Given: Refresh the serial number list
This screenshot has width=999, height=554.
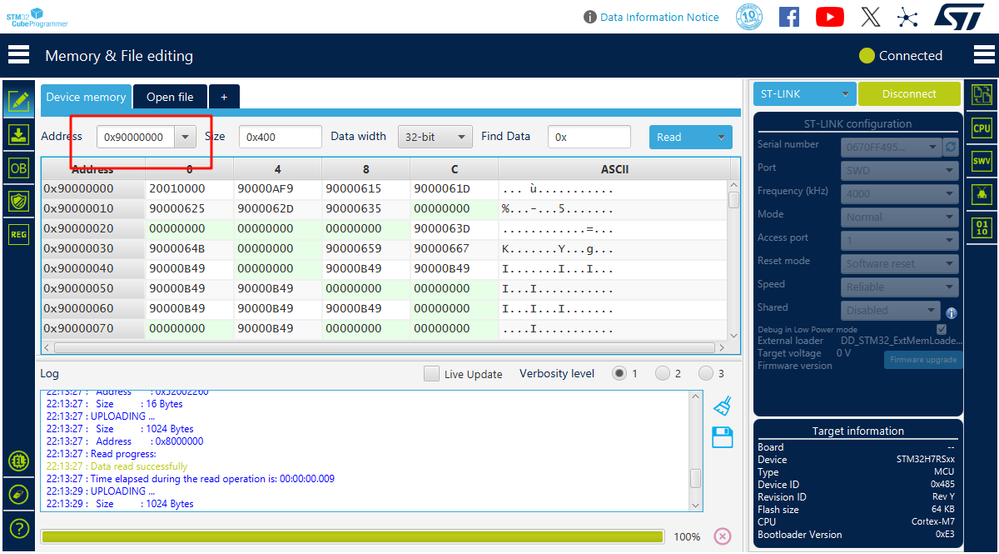Looking at the screenshot, I should [951, 147].
